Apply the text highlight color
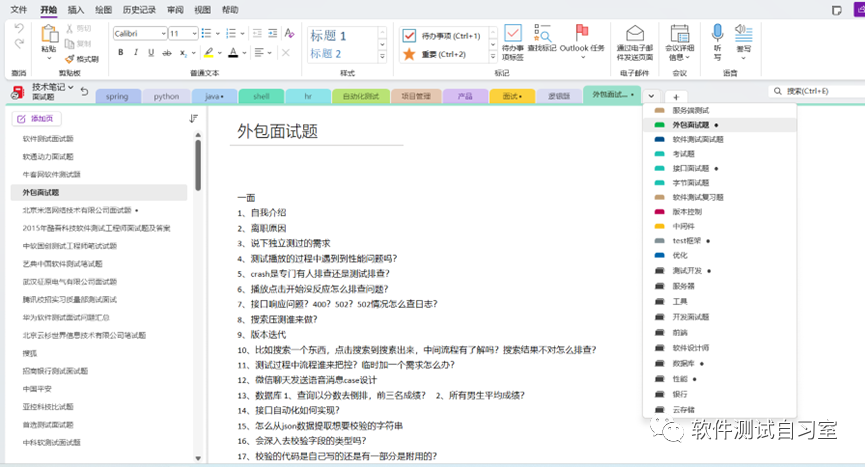Screen dimensions: 865x467 click(x=209, y=53)
